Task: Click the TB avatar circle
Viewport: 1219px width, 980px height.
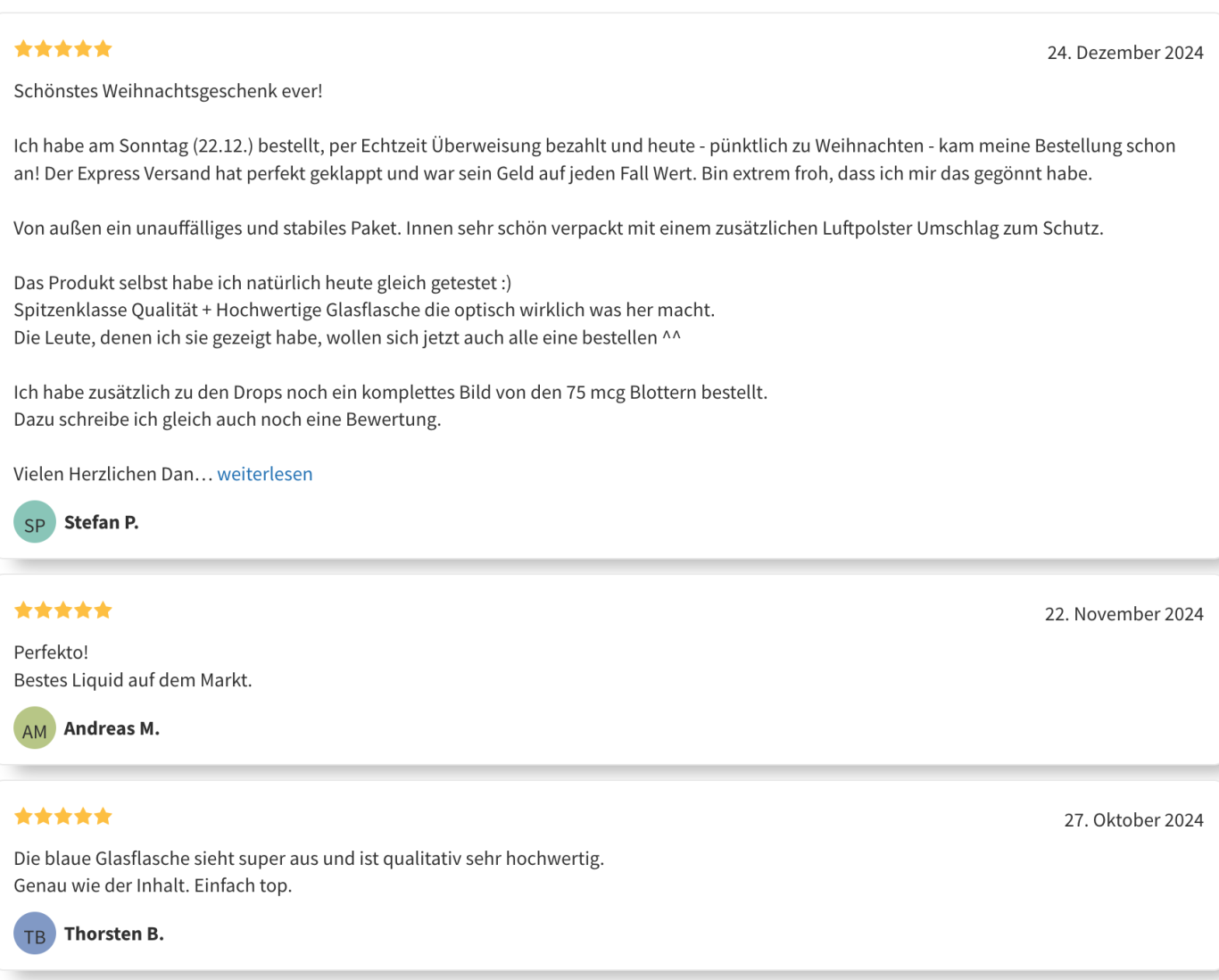Action: (35, 934)
